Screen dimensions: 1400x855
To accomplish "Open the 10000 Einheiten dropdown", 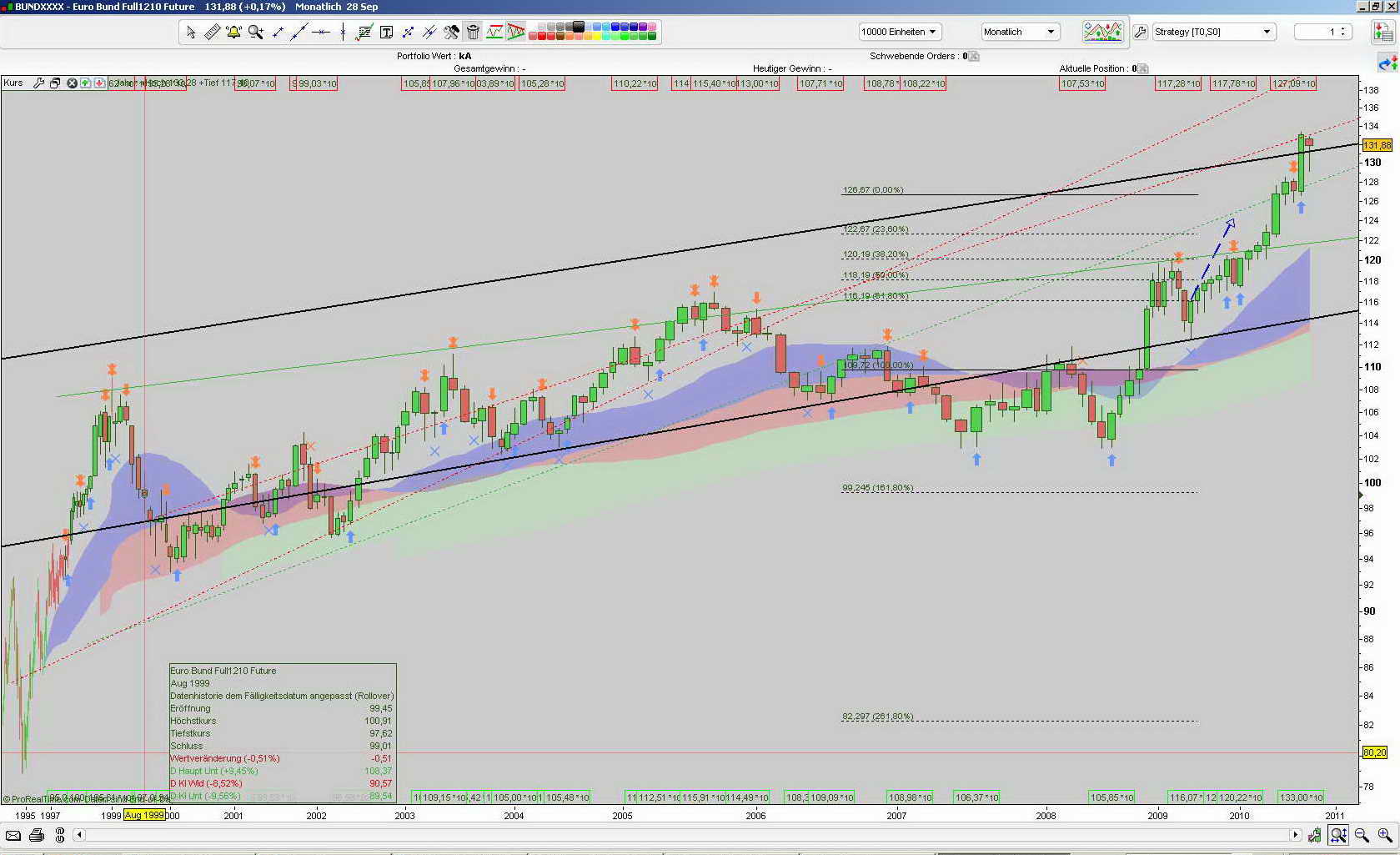I will tap(900, 32).
